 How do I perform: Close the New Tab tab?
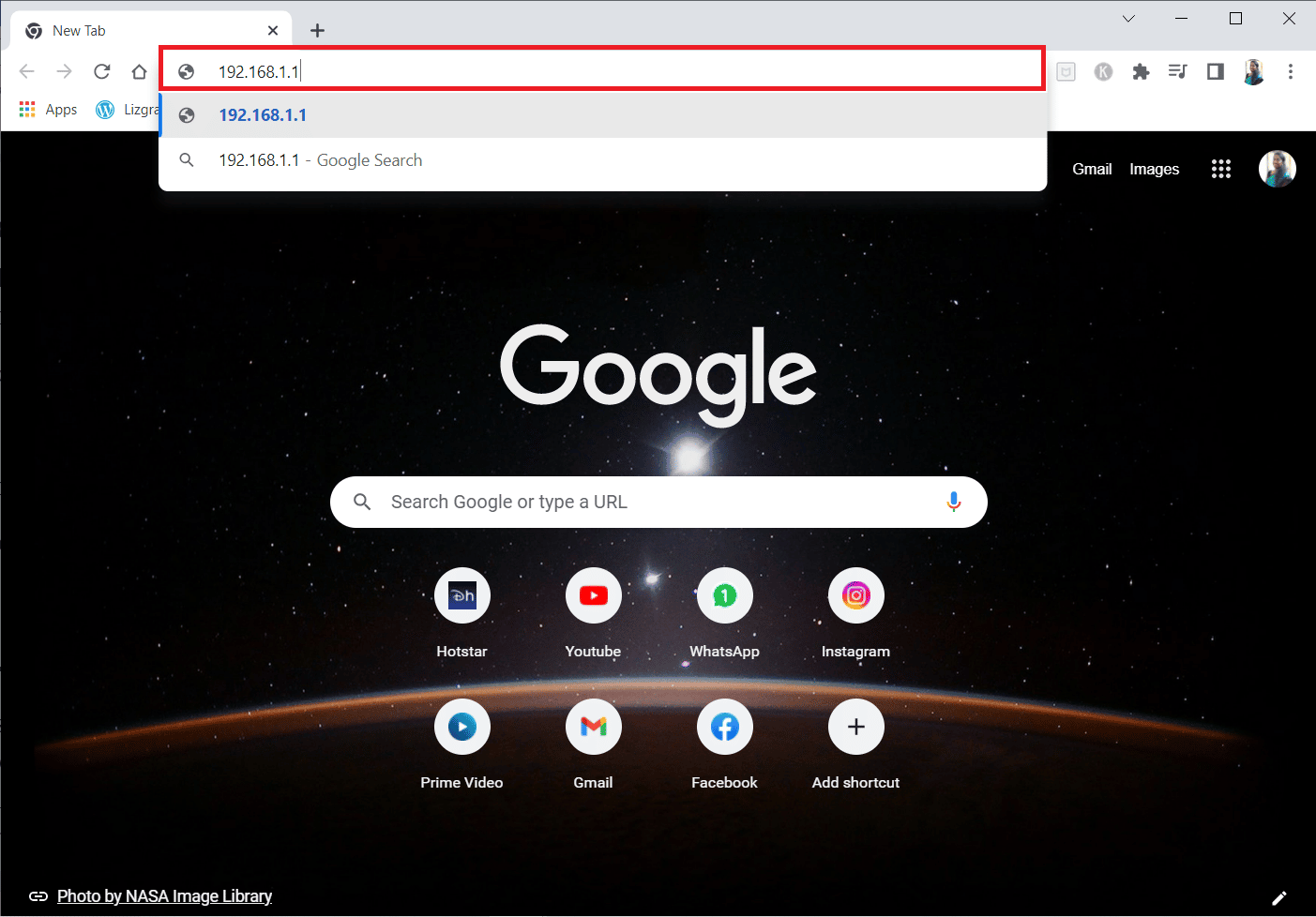click(273, 30)
